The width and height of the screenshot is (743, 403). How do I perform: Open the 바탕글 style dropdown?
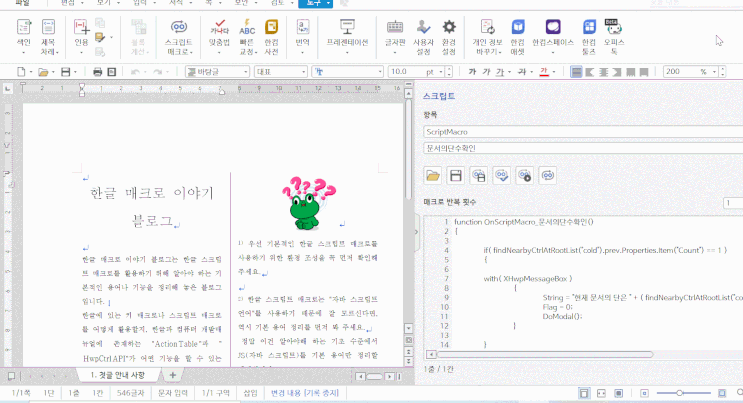point(246,72)
